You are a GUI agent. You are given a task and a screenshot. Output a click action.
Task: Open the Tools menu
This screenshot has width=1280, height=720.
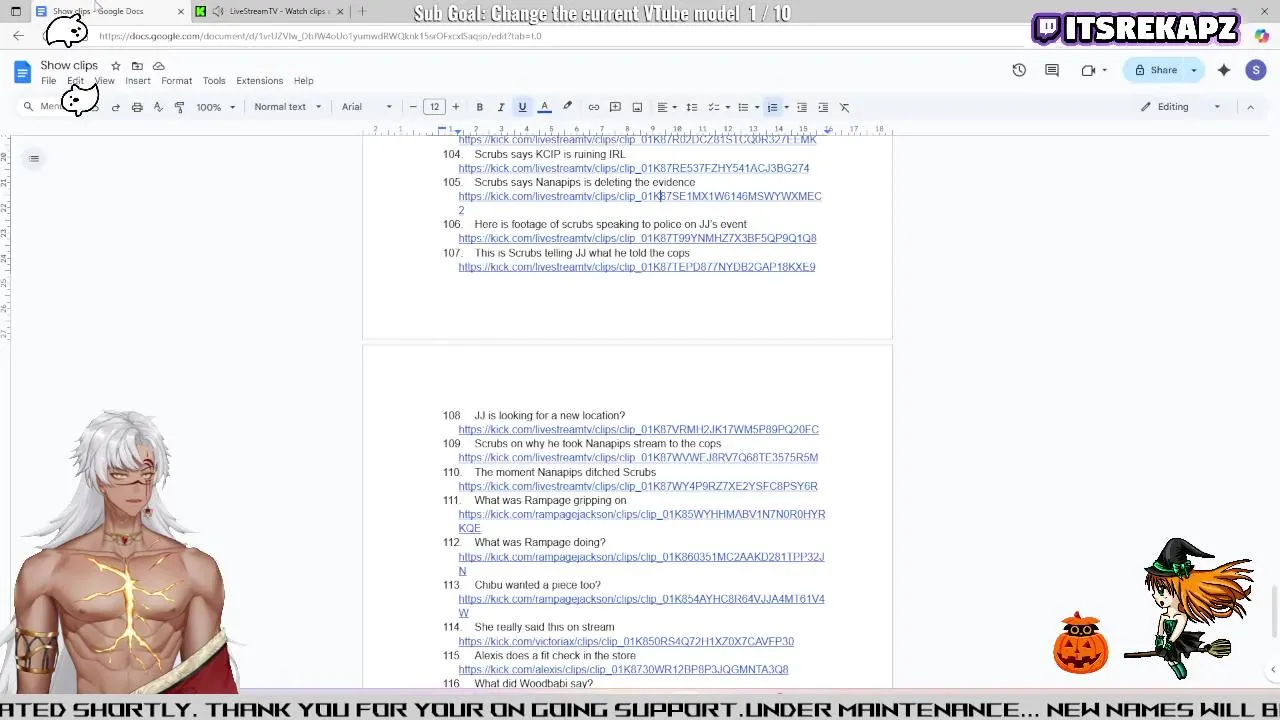214,81
